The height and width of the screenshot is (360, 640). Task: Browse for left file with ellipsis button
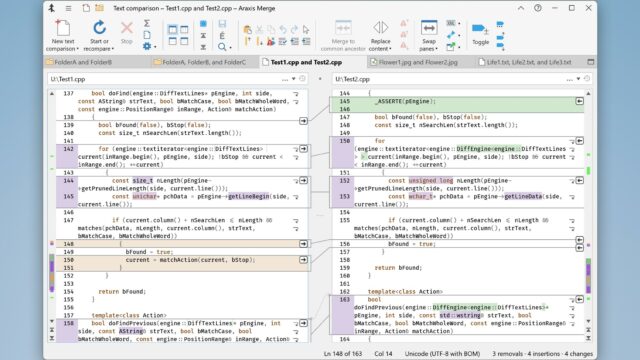pos(284,79)
